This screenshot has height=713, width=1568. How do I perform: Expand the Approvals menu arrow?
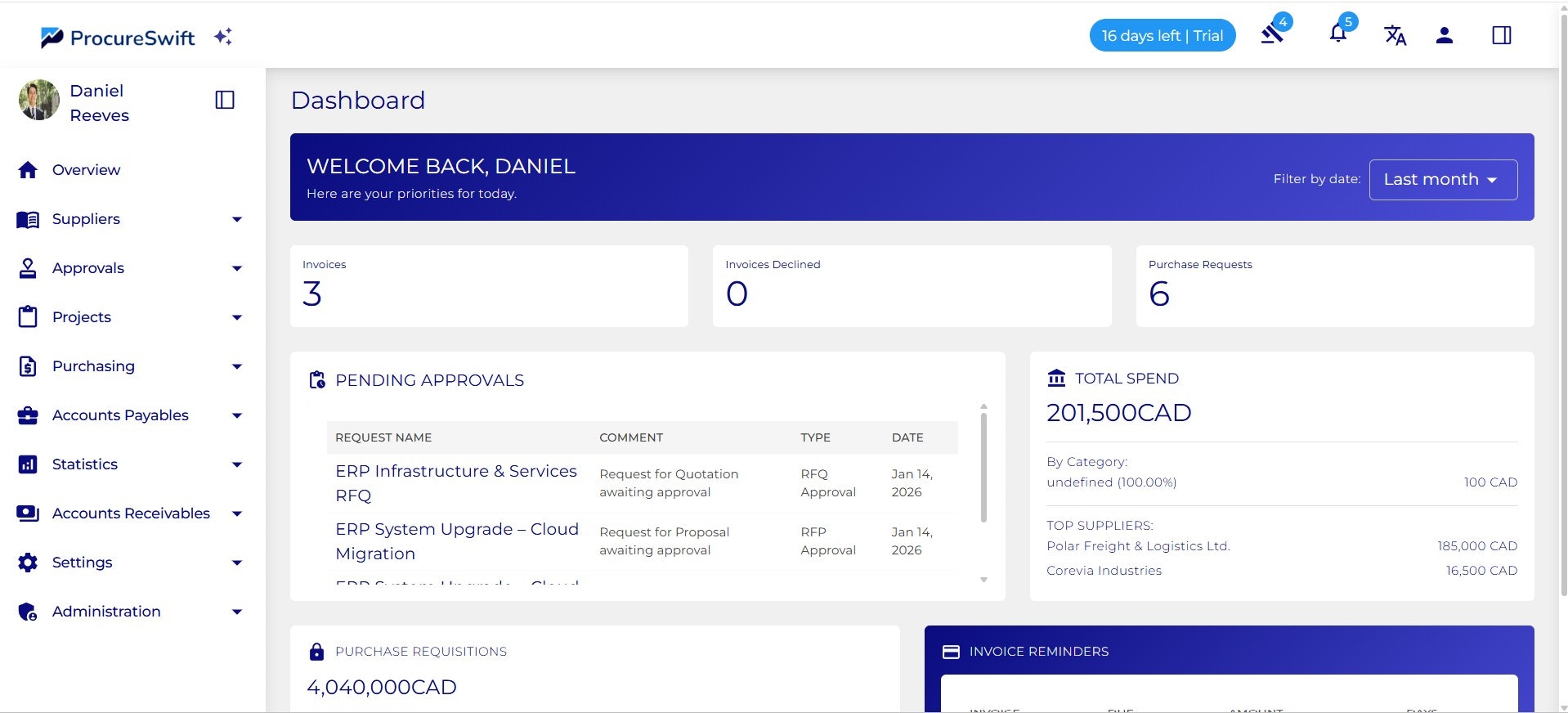[x=237, y=268]
